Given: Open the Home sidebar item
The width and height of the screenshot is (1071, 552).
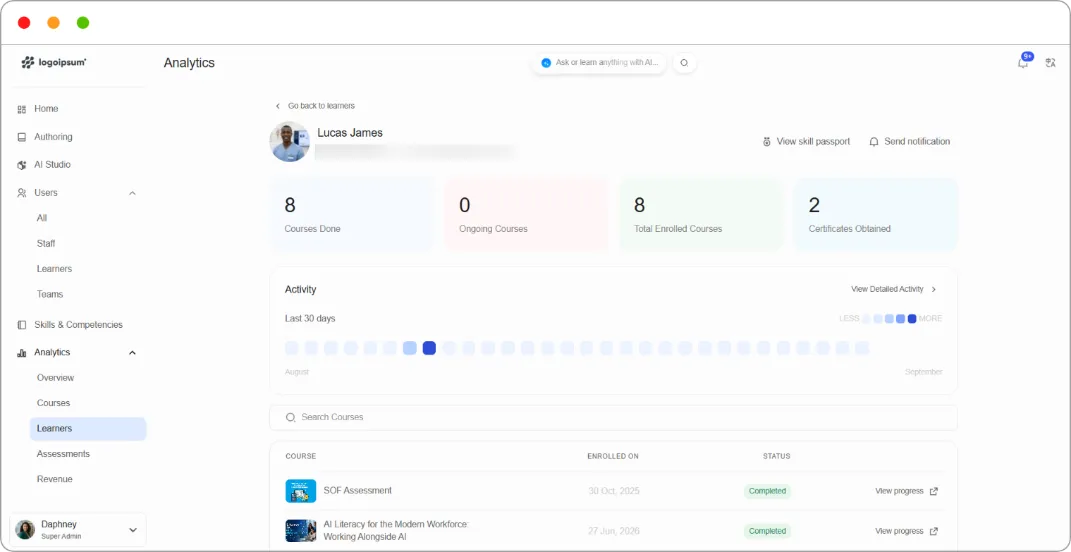Looking at the screenshot, I should click(x=46, y=109).
